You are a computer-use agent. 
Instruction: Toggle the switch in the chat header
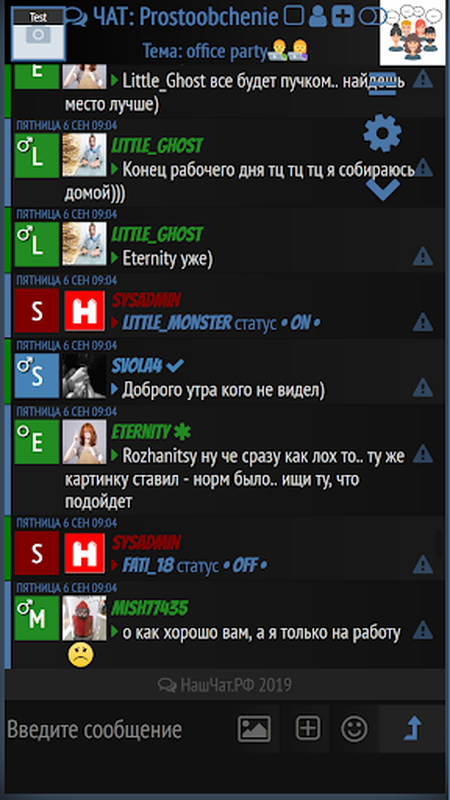tap(373, 17)
